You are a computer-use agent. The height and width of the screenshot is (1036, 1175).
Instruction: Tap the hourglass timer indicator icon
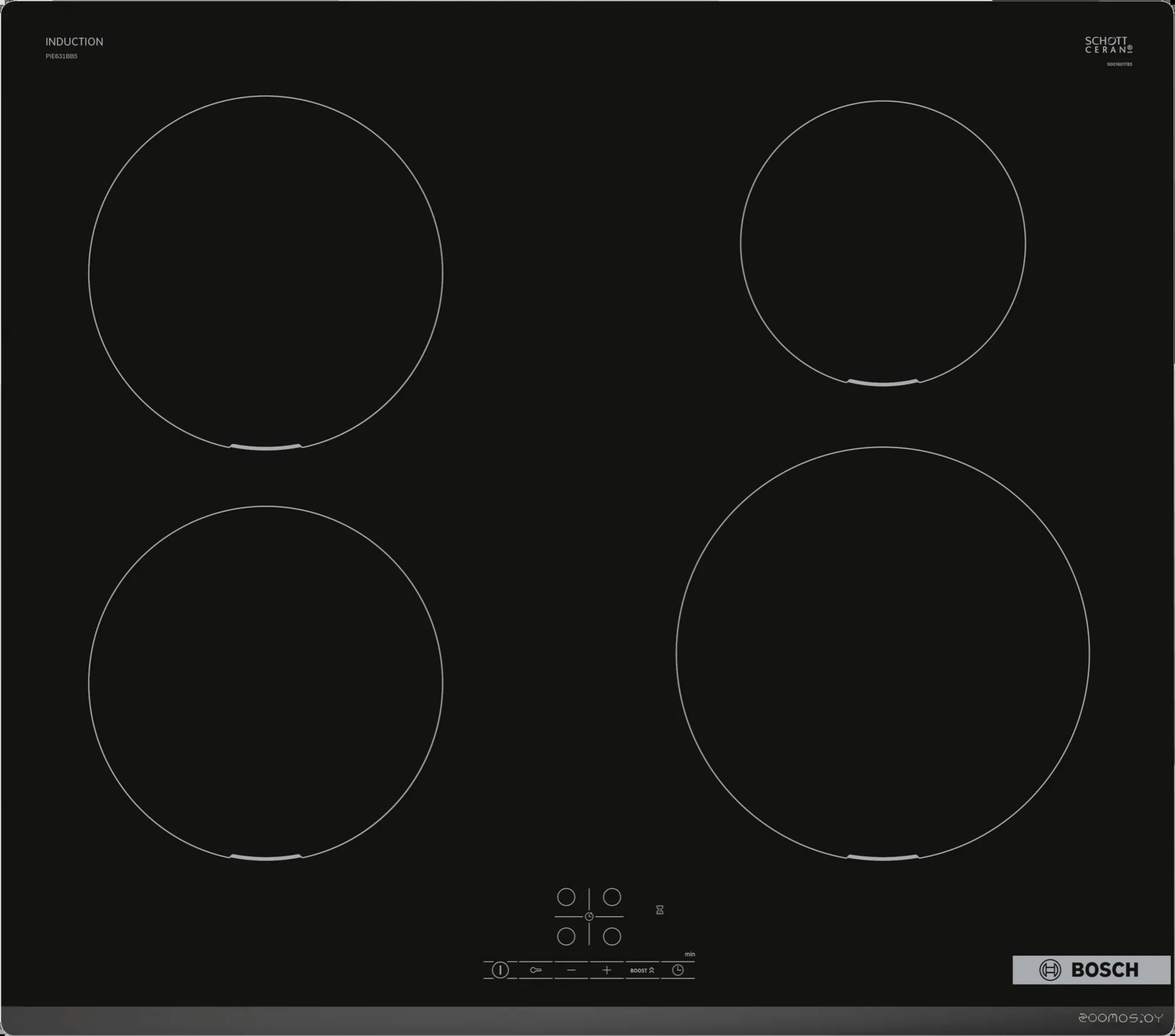point(660,910)
